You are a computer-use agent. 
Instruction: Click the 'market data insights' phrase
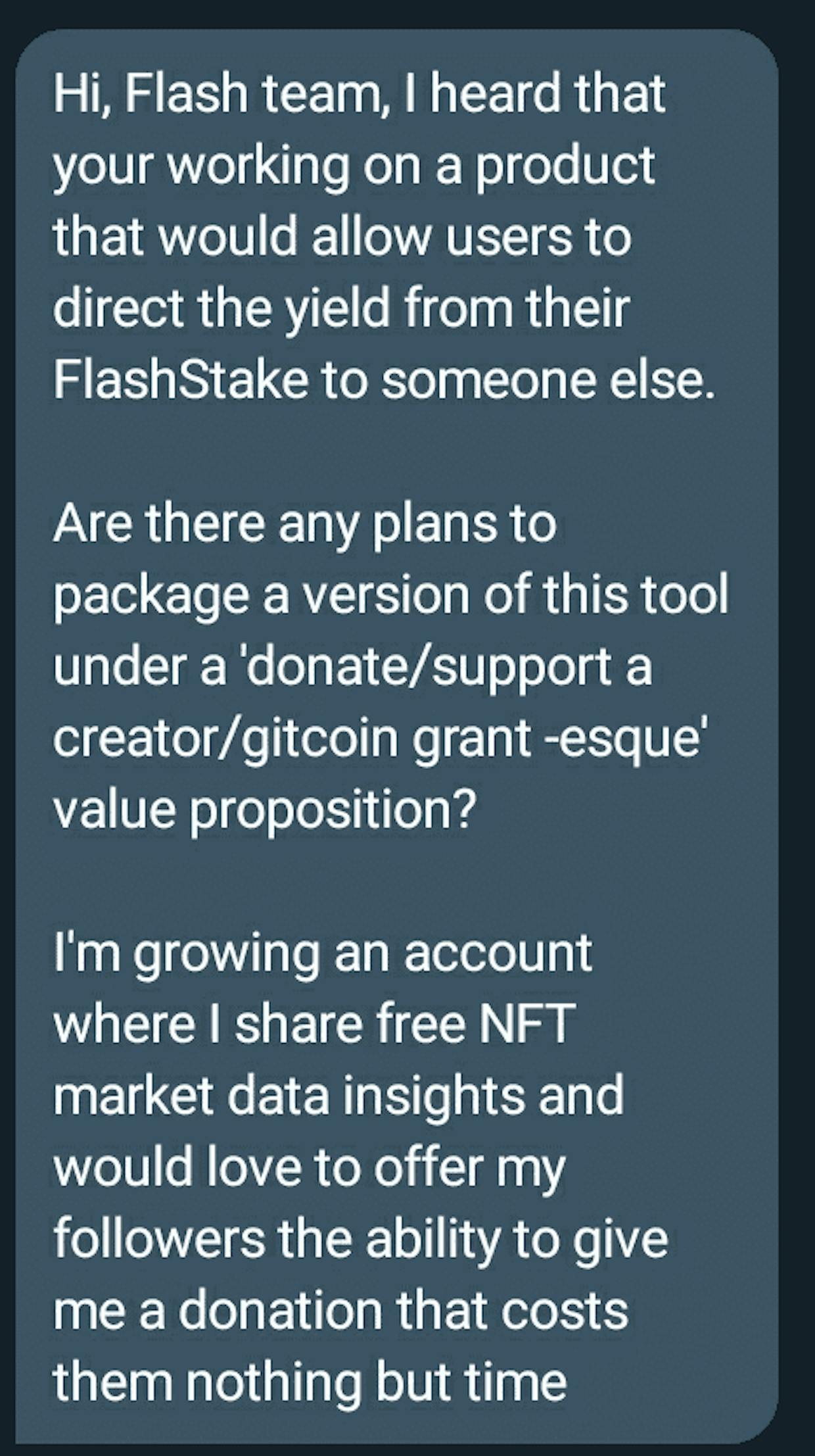click(290, 1096)
